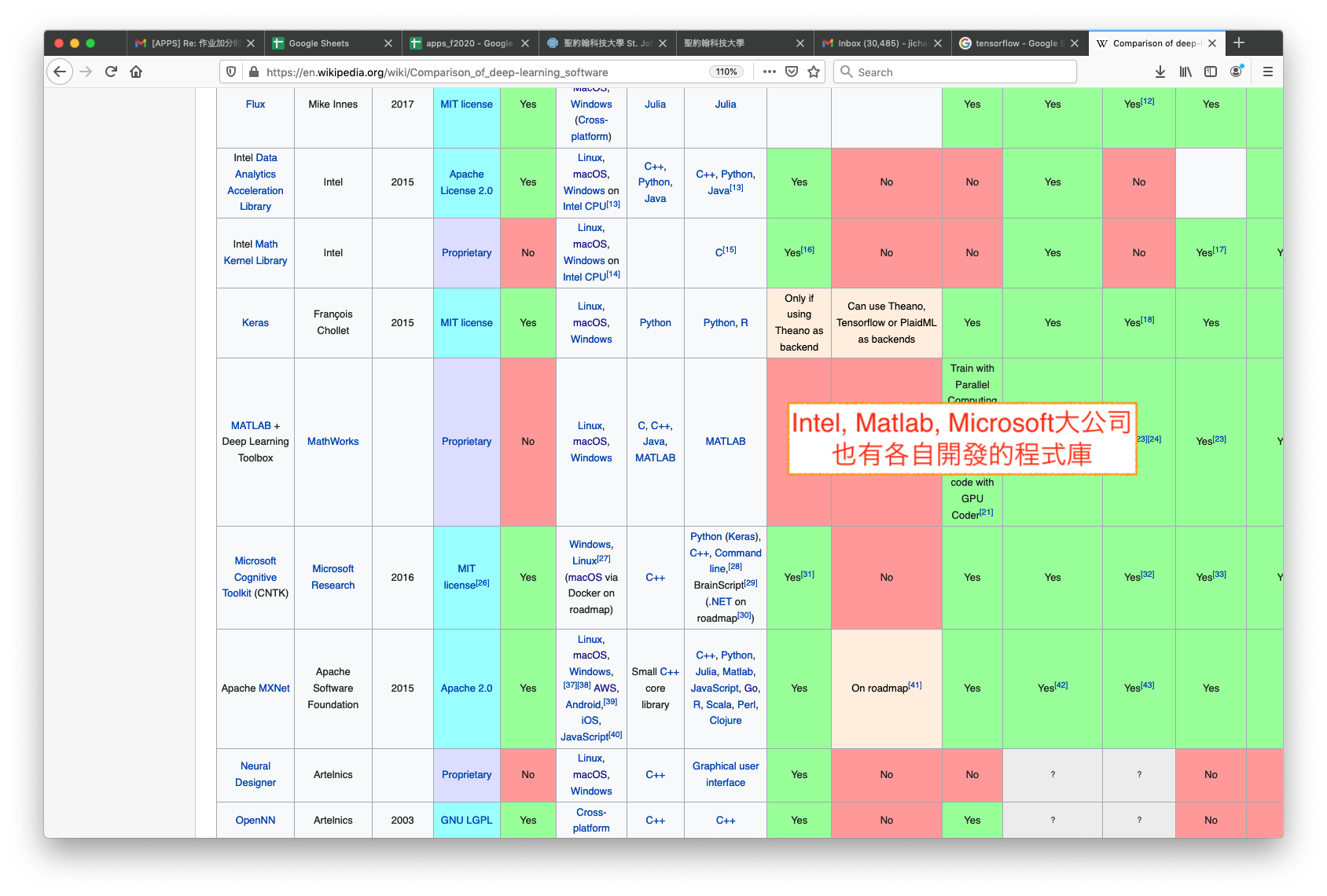
Task: Open the browser home page
Action: click(x=136, y=72)
